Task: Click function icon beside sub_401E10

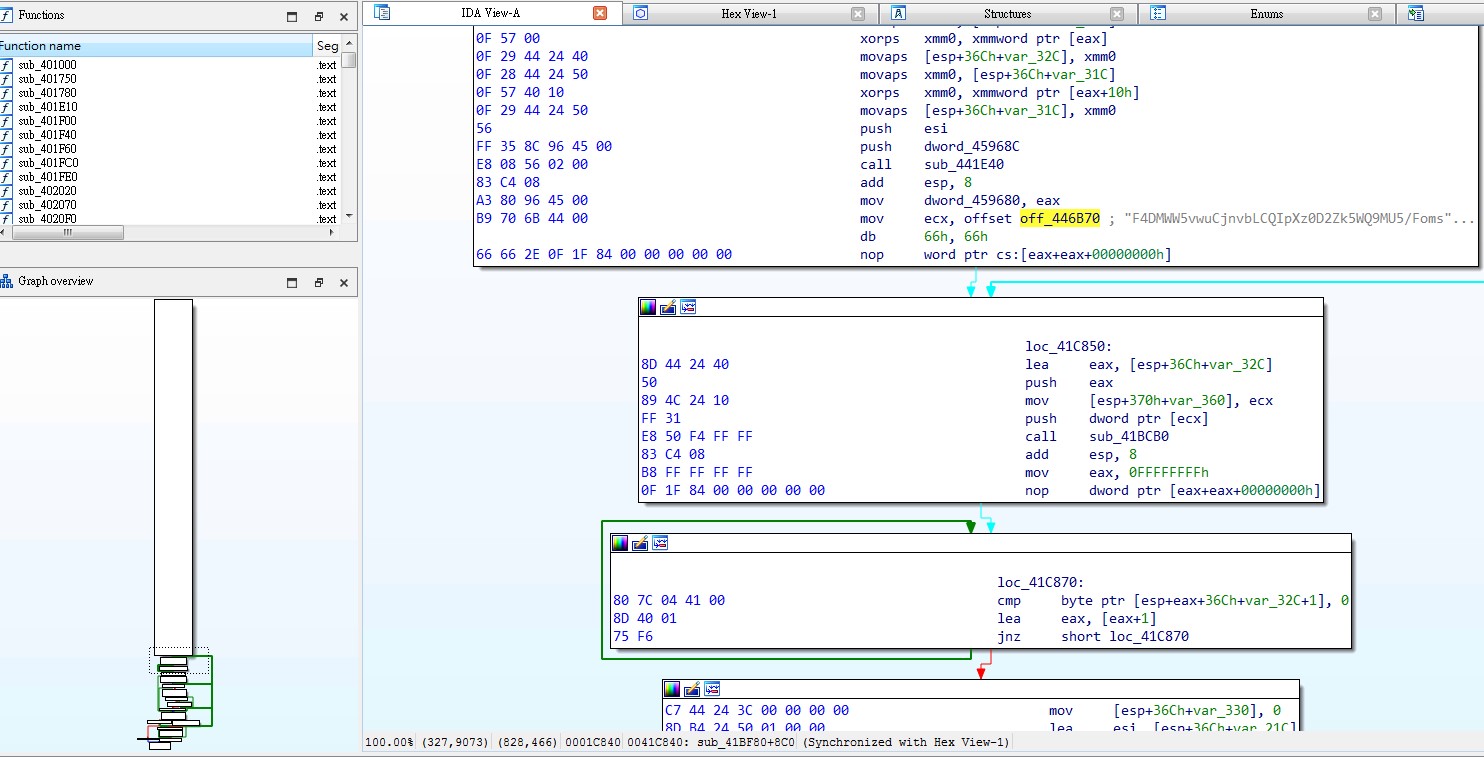Action: [6, 107]
